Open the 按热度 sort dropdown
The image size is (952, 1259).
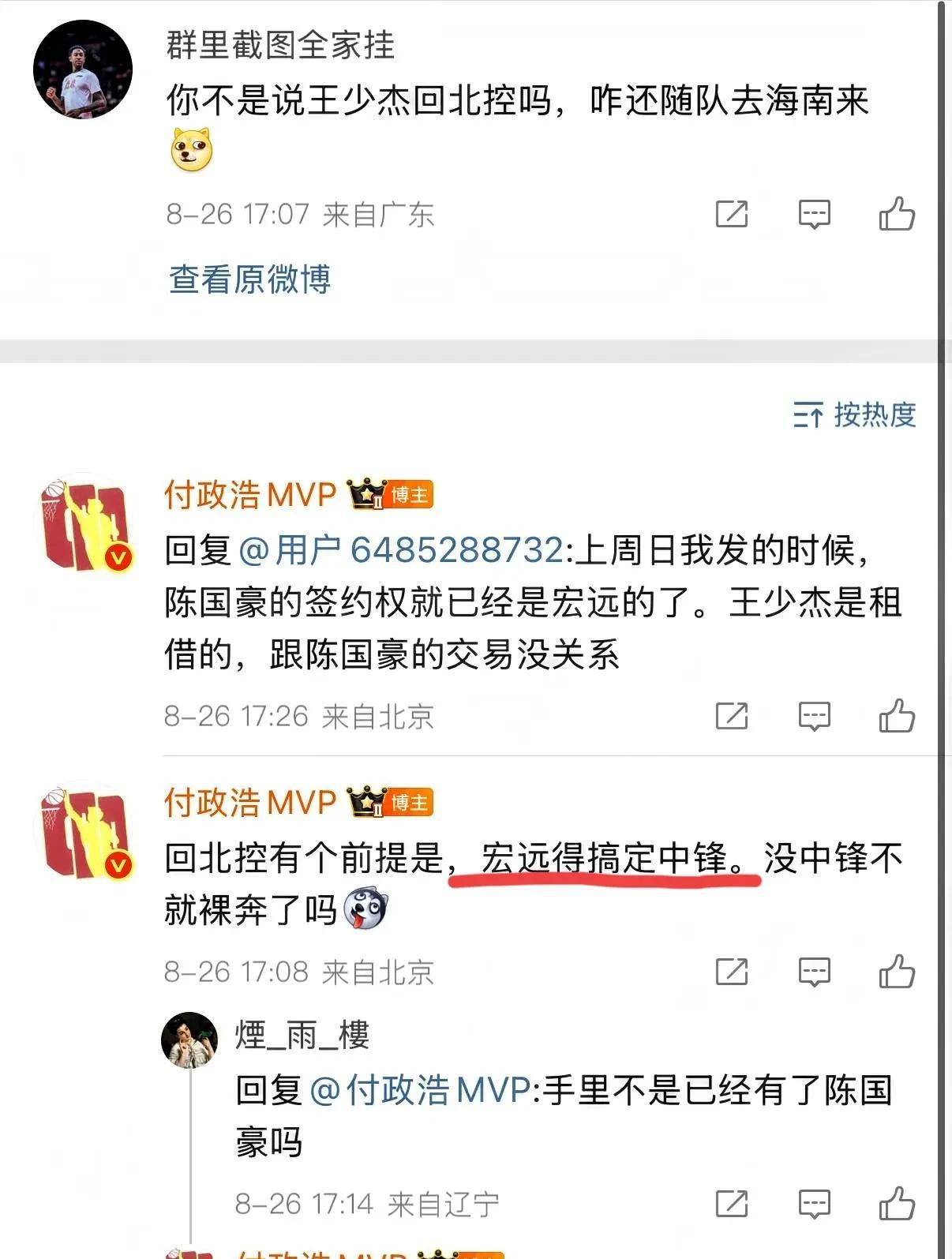point(854,414)
